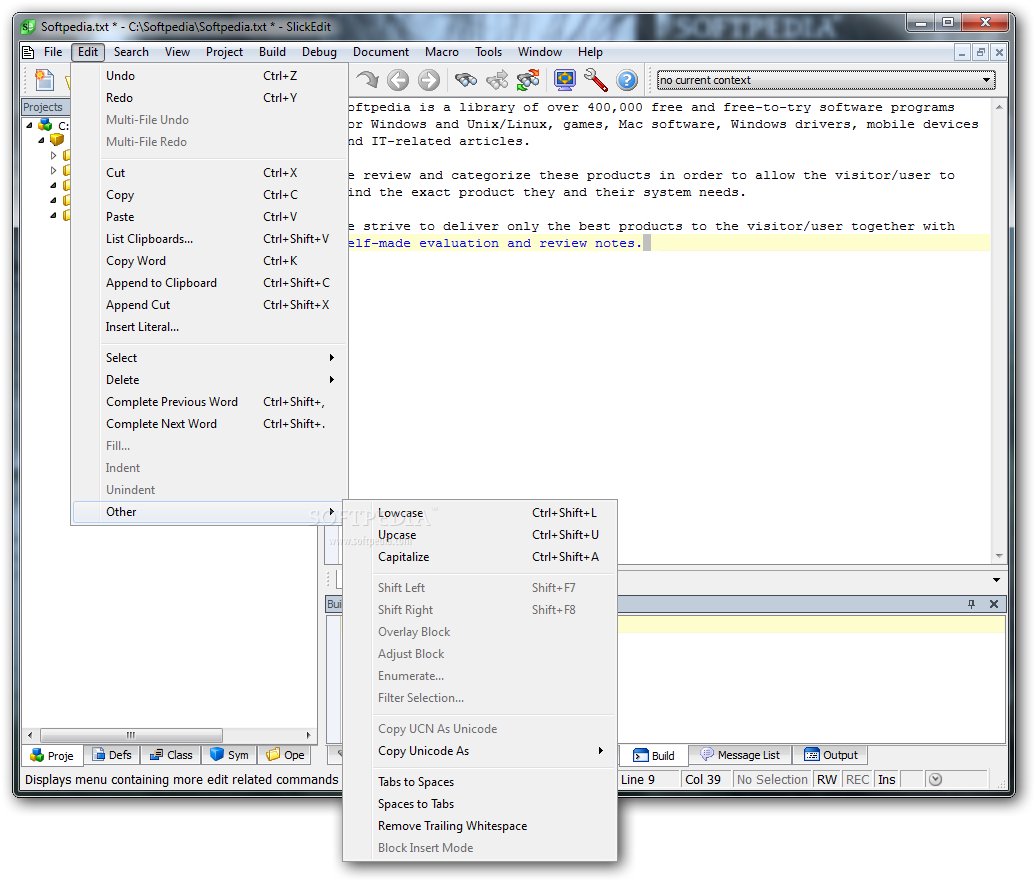
Task: Choose Redo from Edit menu
Action: pyautogui.click(x=209, y=98)
